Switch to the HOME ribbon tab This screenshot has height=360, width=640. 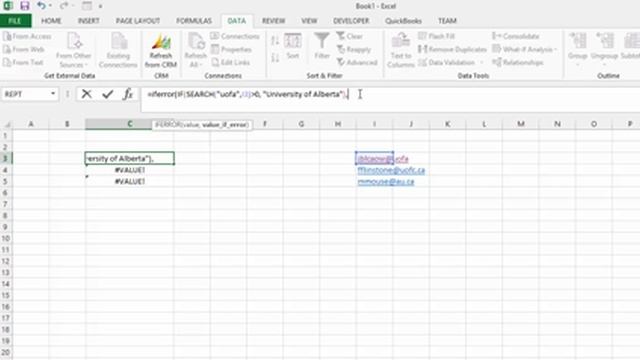tap(51, 21)
